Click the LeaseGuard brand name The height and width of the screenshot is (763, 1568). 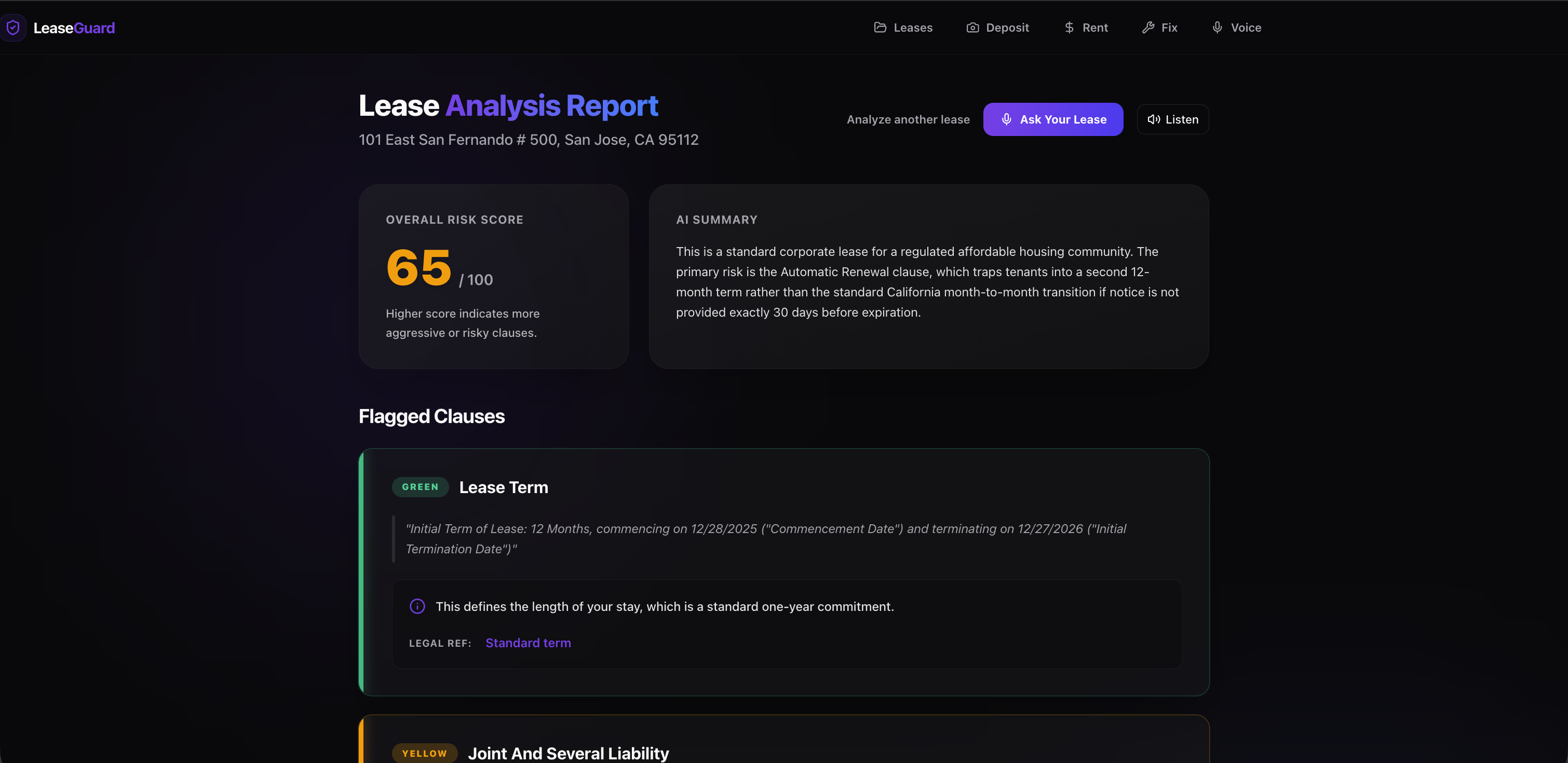tap(74, 28)
